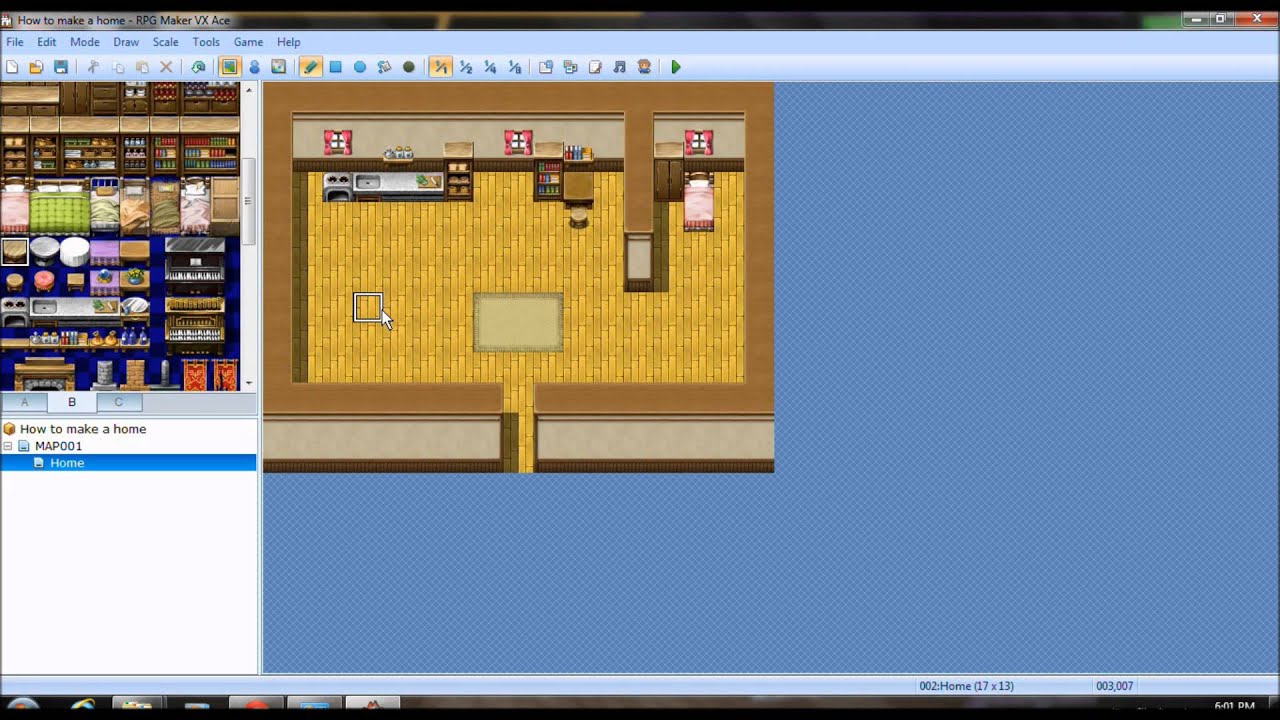The width and height of the screenshot is (1280, 720).
Task: Click the Undo arrow icon
Action: point(198,67)
